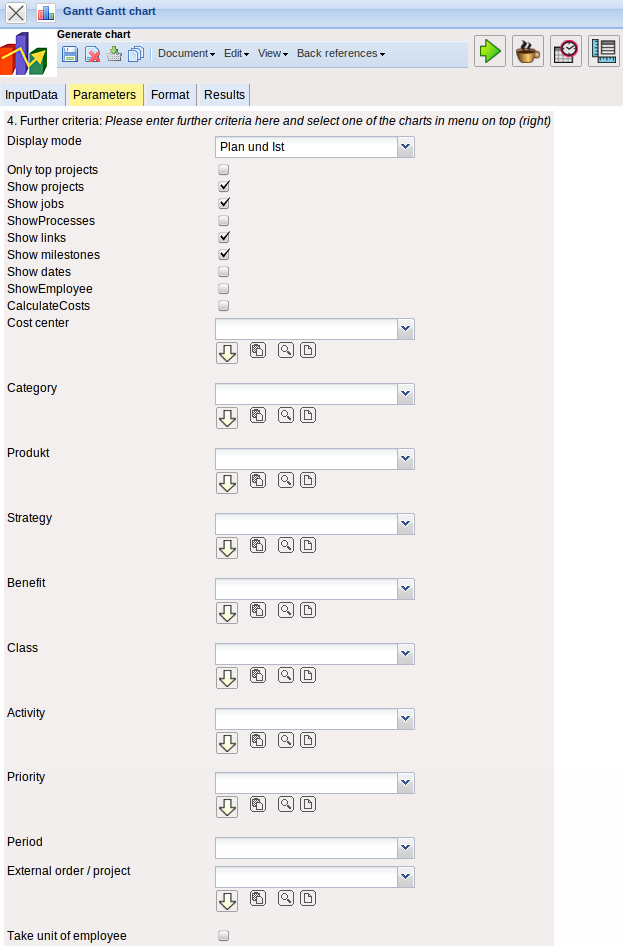Enable the Only top projects checkbox
The image size is (623, 946).
(x=224, y=170)
